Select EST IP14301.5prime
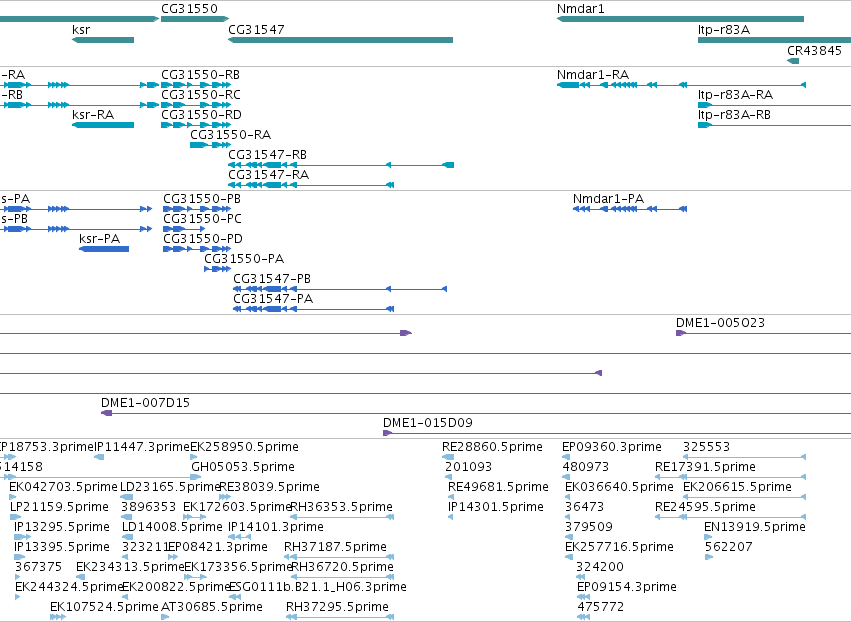This screenshot has width=851, height=622. 496,507
